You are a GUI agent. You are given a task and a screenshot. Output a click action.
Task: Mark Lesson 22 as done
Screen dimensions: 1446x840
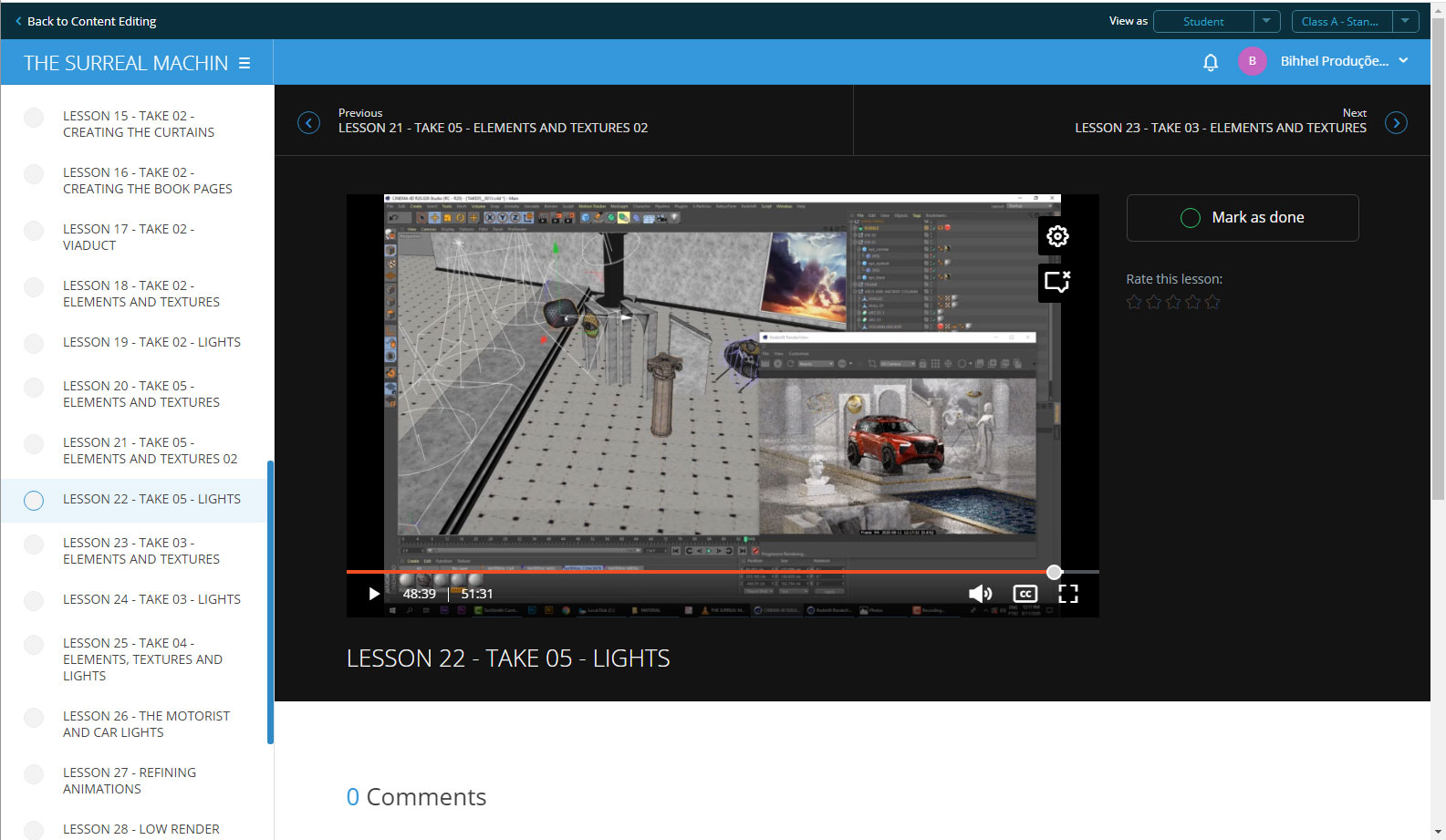coord(1242,218)
